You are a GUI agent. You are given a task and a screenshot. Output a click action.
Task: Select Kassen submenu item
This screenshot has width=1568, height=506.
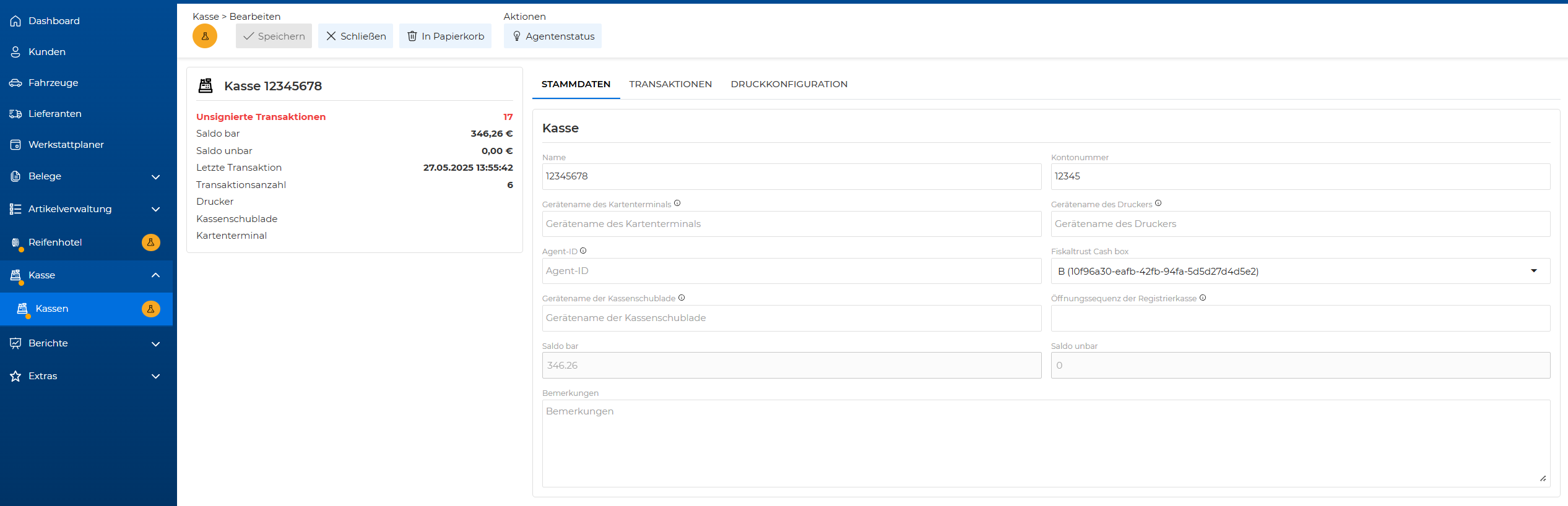(87, 309)
